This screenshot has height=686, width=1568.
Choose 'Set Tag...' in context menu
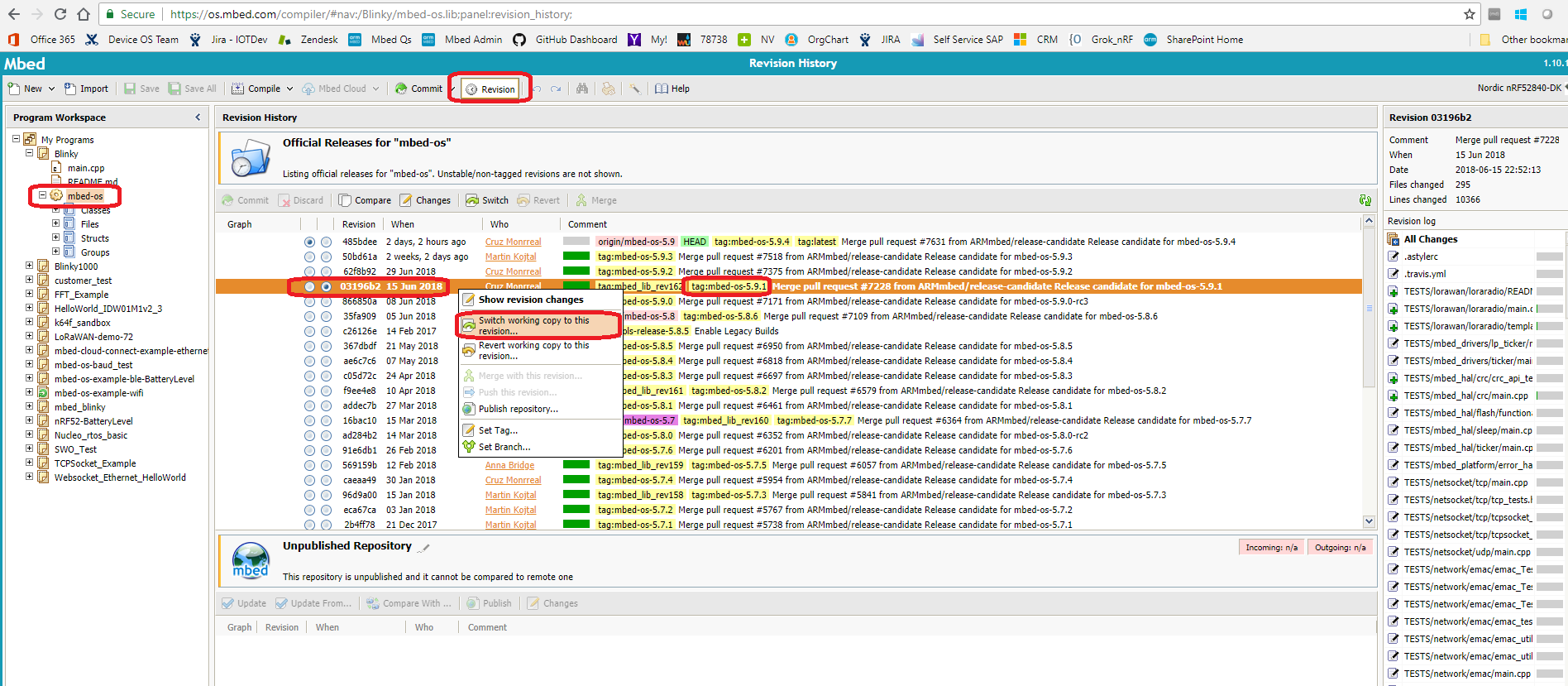pos(498,430)
